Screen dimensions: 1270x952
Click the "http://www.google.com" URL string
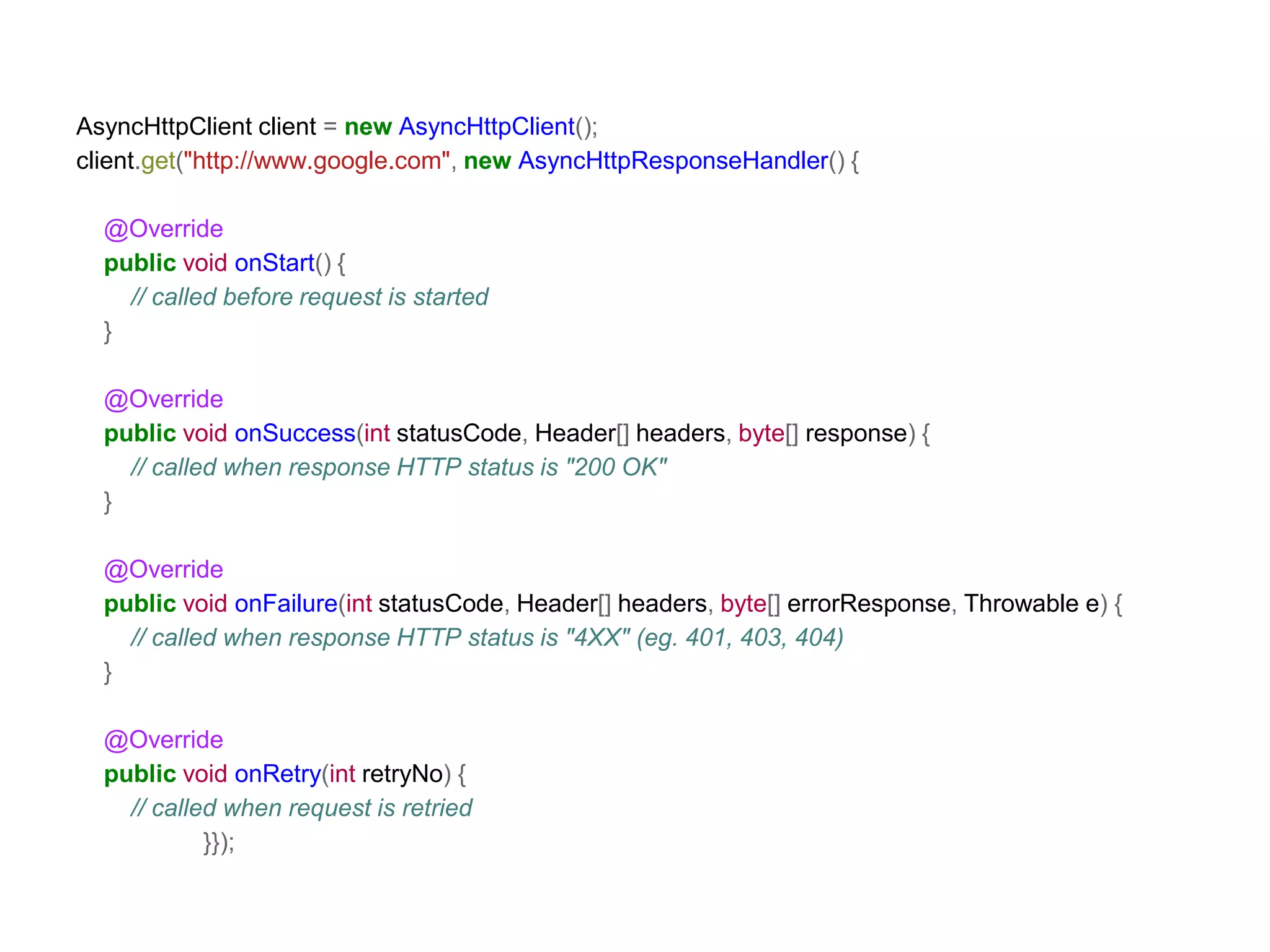[x=316, y=161]
